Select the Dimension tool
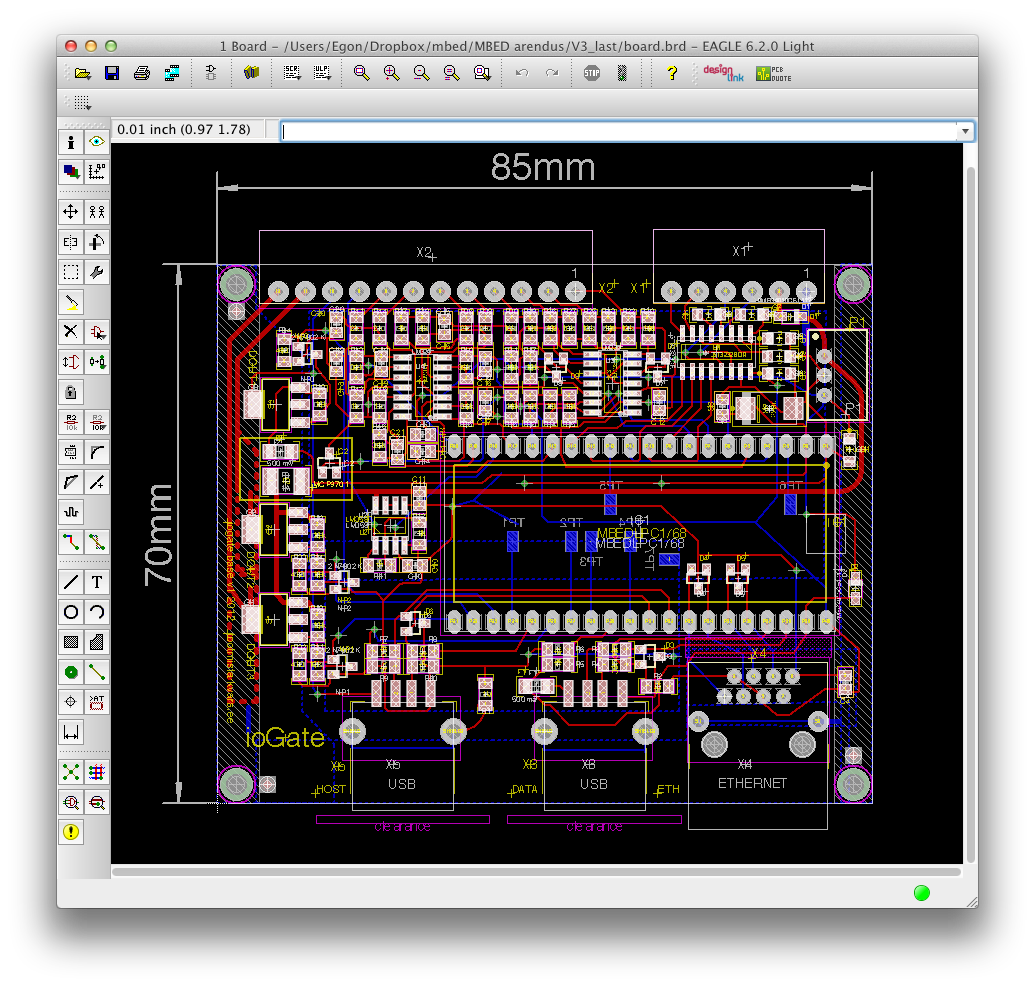Screen dimensions: 1035x987 tap(71, 732)
